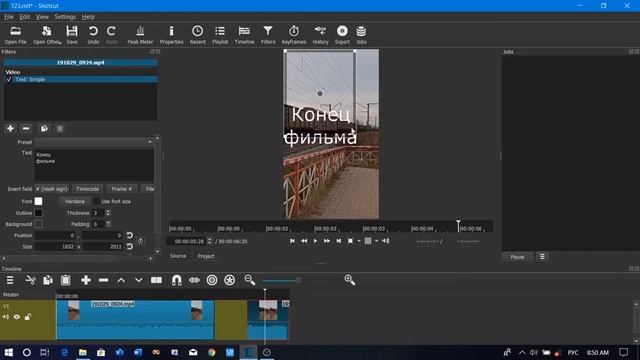This screenshot has width=640, height=360.
Task: Switch to the Project tab
Action: pyautogui.click(x=206, y=256)
